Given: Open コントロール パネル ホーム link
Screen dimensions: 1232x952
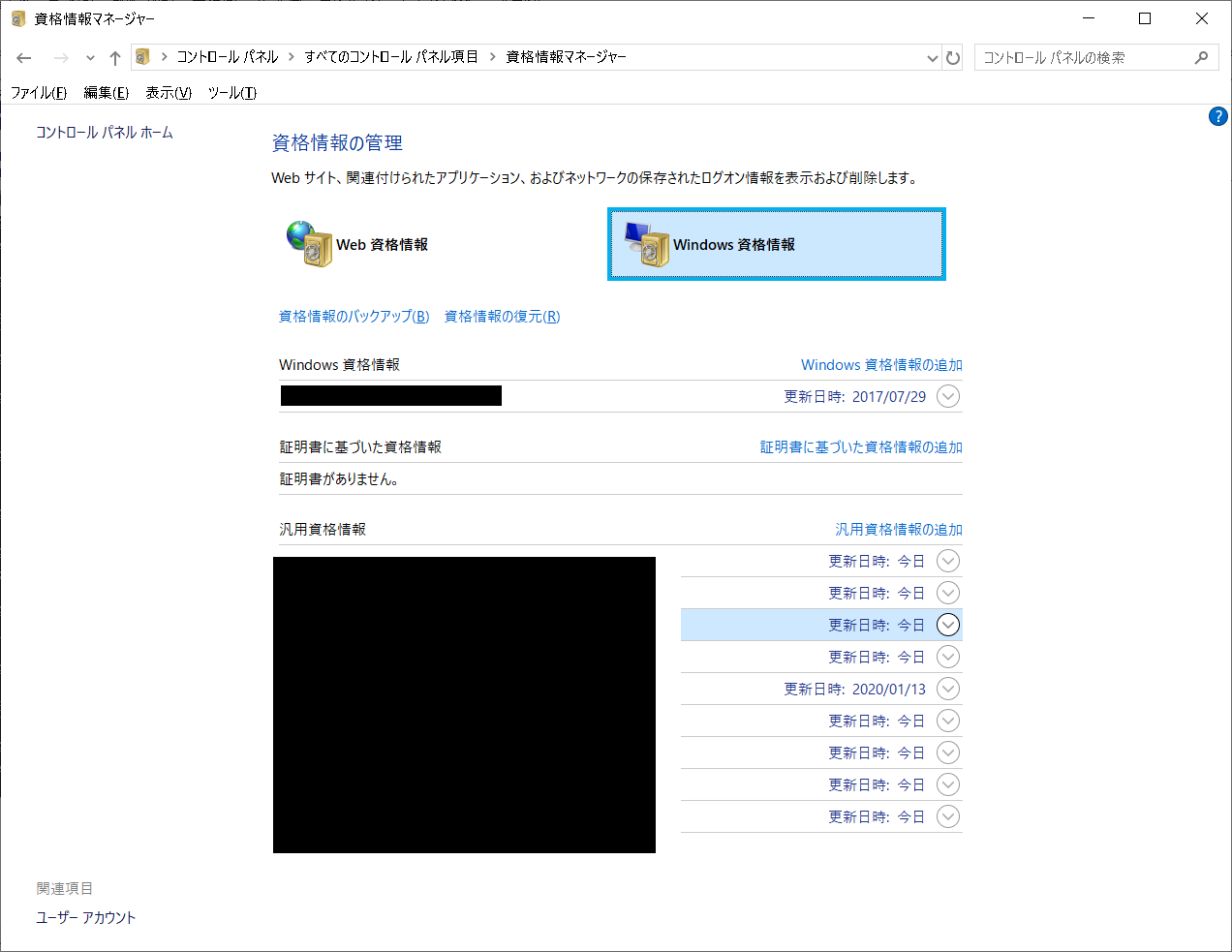Looking at the screenshot, I should tap(105, 133).
